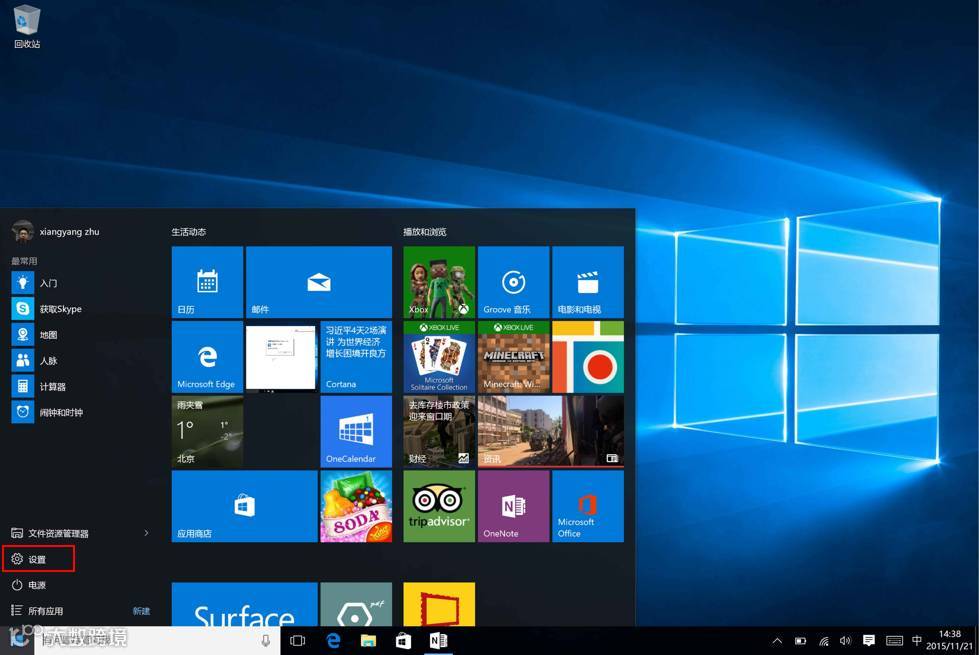
Task: Open the 资讯 (News) photo tile
Action: point(551,431)
